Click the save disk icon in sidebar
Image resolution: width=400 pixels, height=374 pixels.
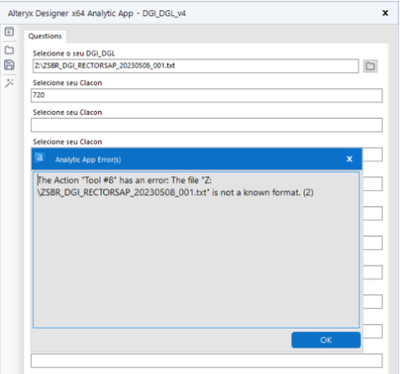(9, 65)
